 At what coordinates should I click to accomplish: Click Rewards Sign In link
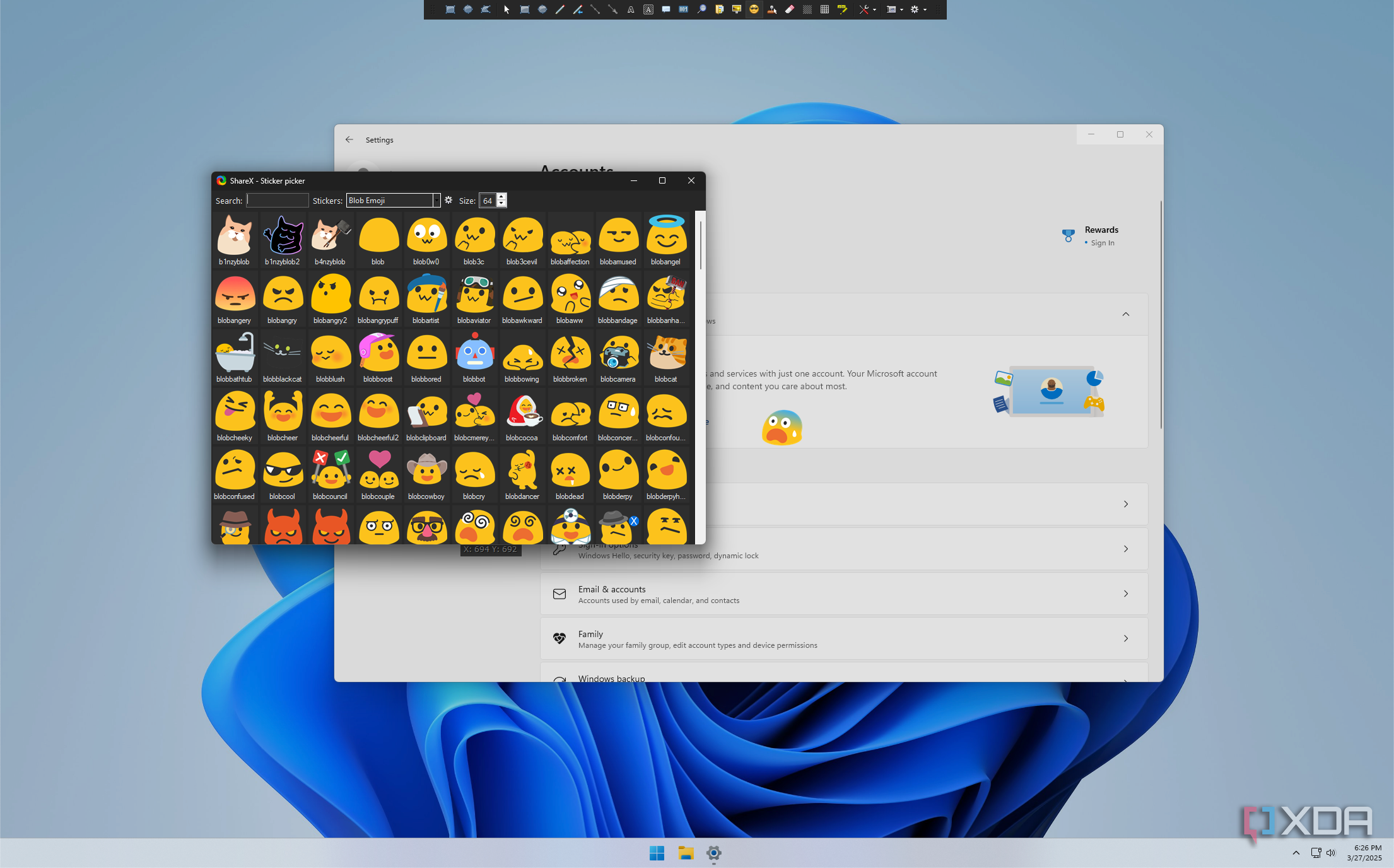click(1102, 243)
